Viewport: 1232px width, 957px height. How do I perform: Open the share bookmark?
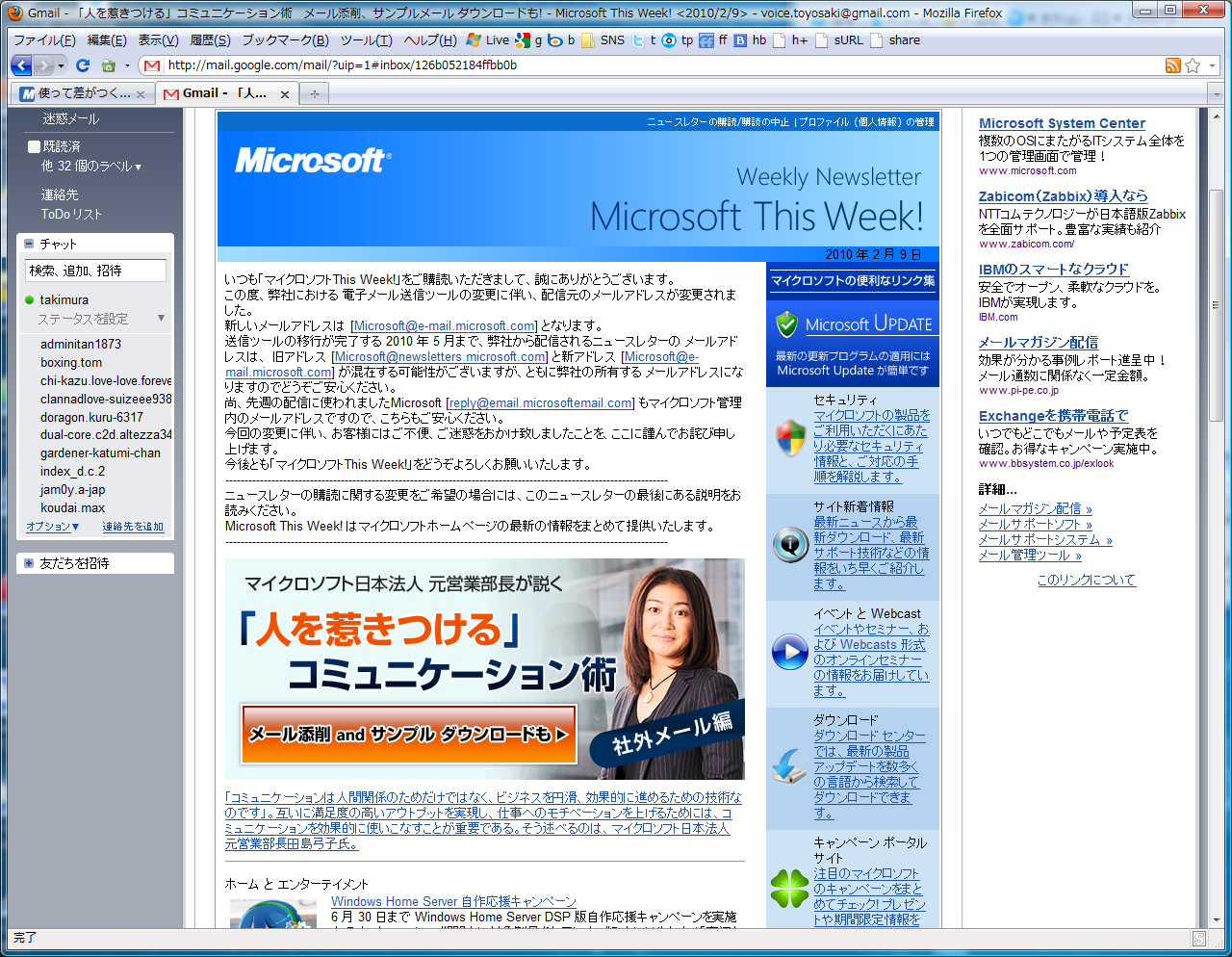(895, 40)
